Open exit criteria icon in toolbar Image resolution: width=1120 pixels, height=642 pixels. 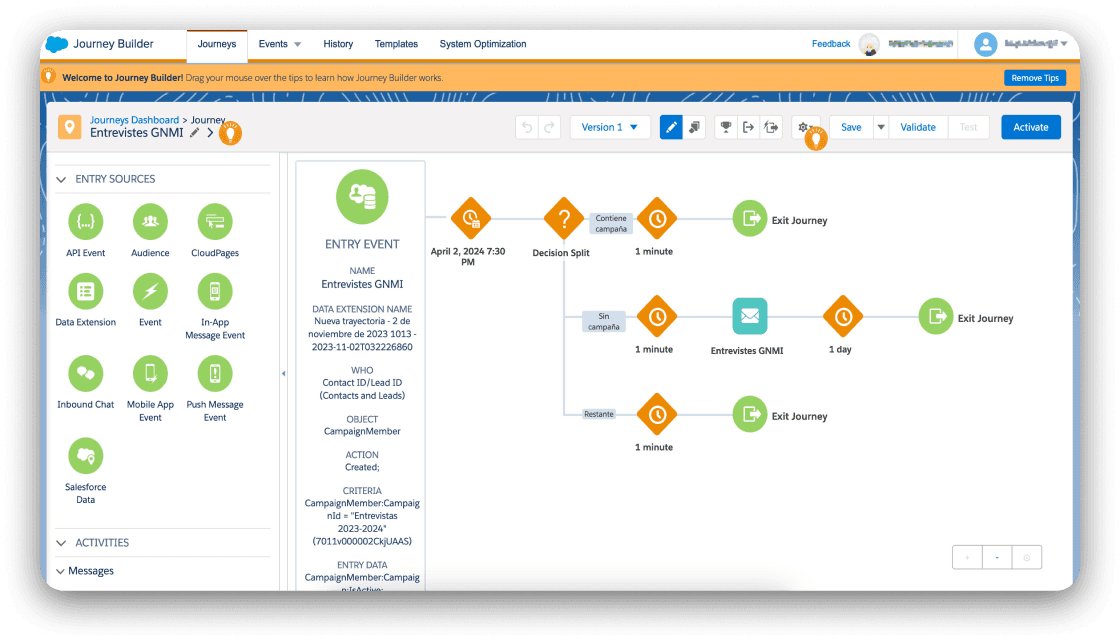tap(748, 127)
